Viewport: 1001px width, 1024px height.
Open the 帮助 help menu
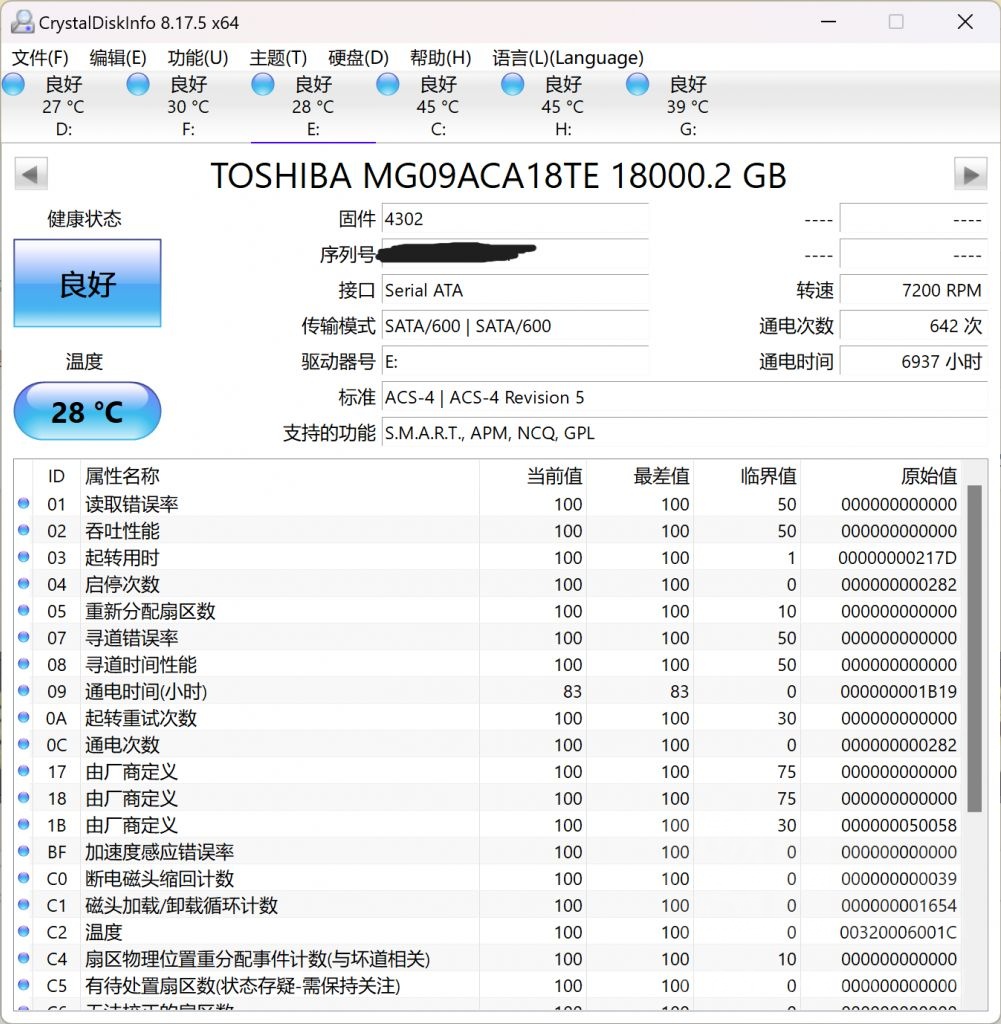[x=440, y=58]
